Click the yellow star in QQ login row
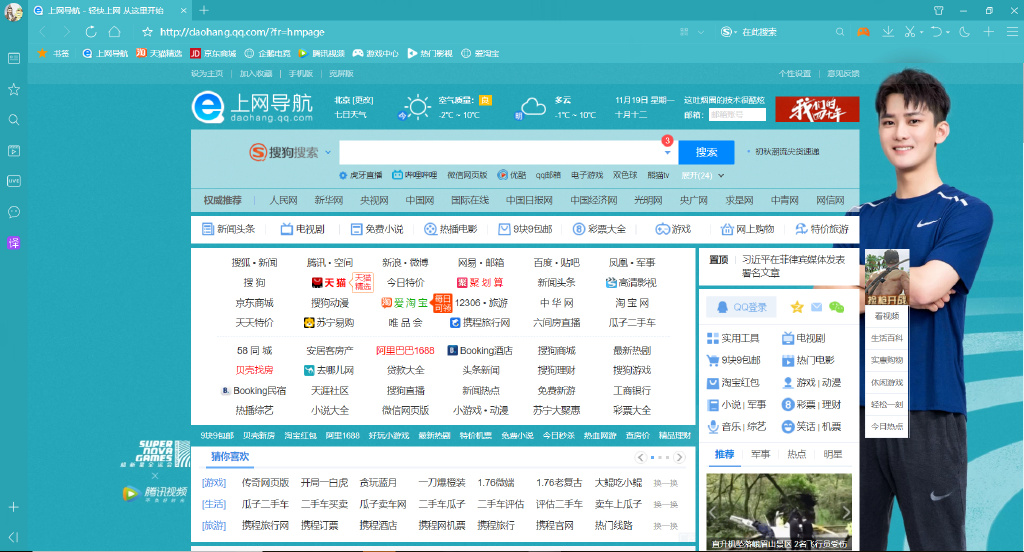The image size is (1024, 552). tap(797, 307)
